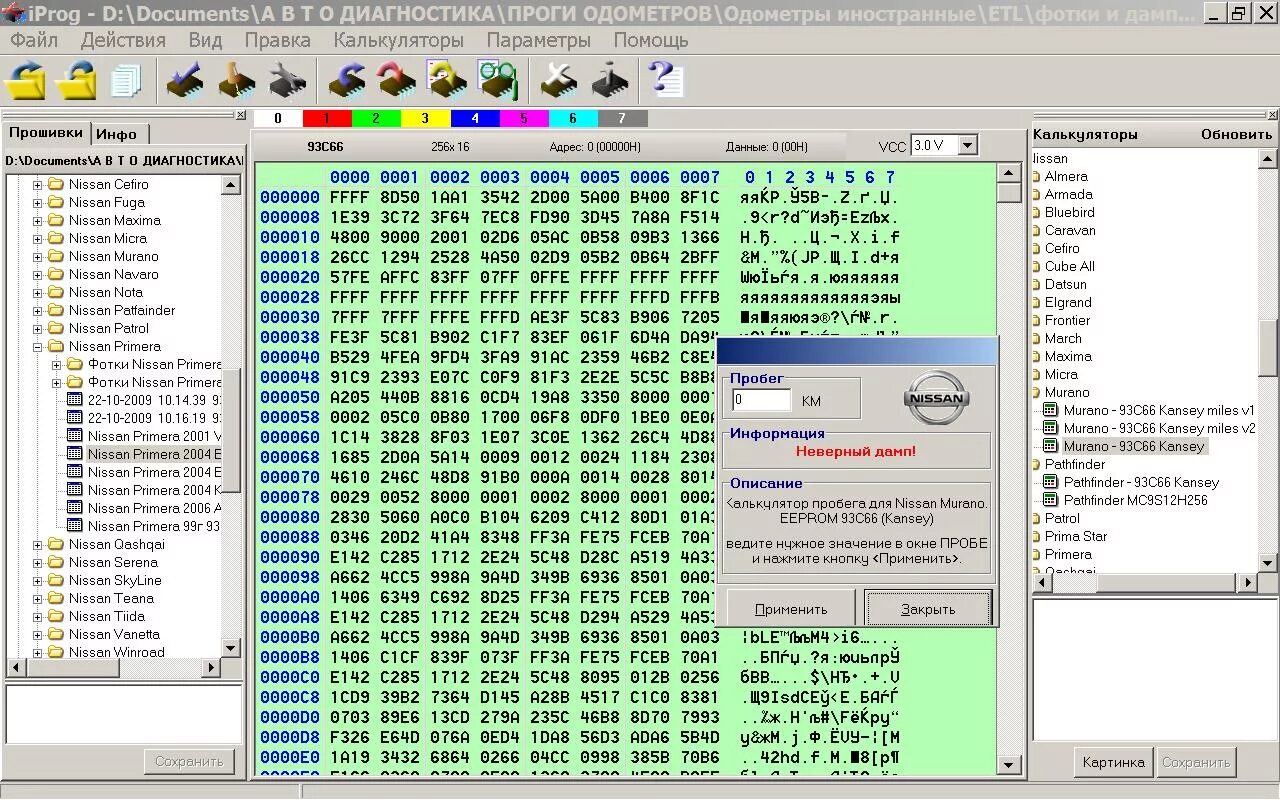The image size is (1280, 800).
Task: Click the Murano - 93C66 Kansey calculator icon
Action: [1050, 446]
